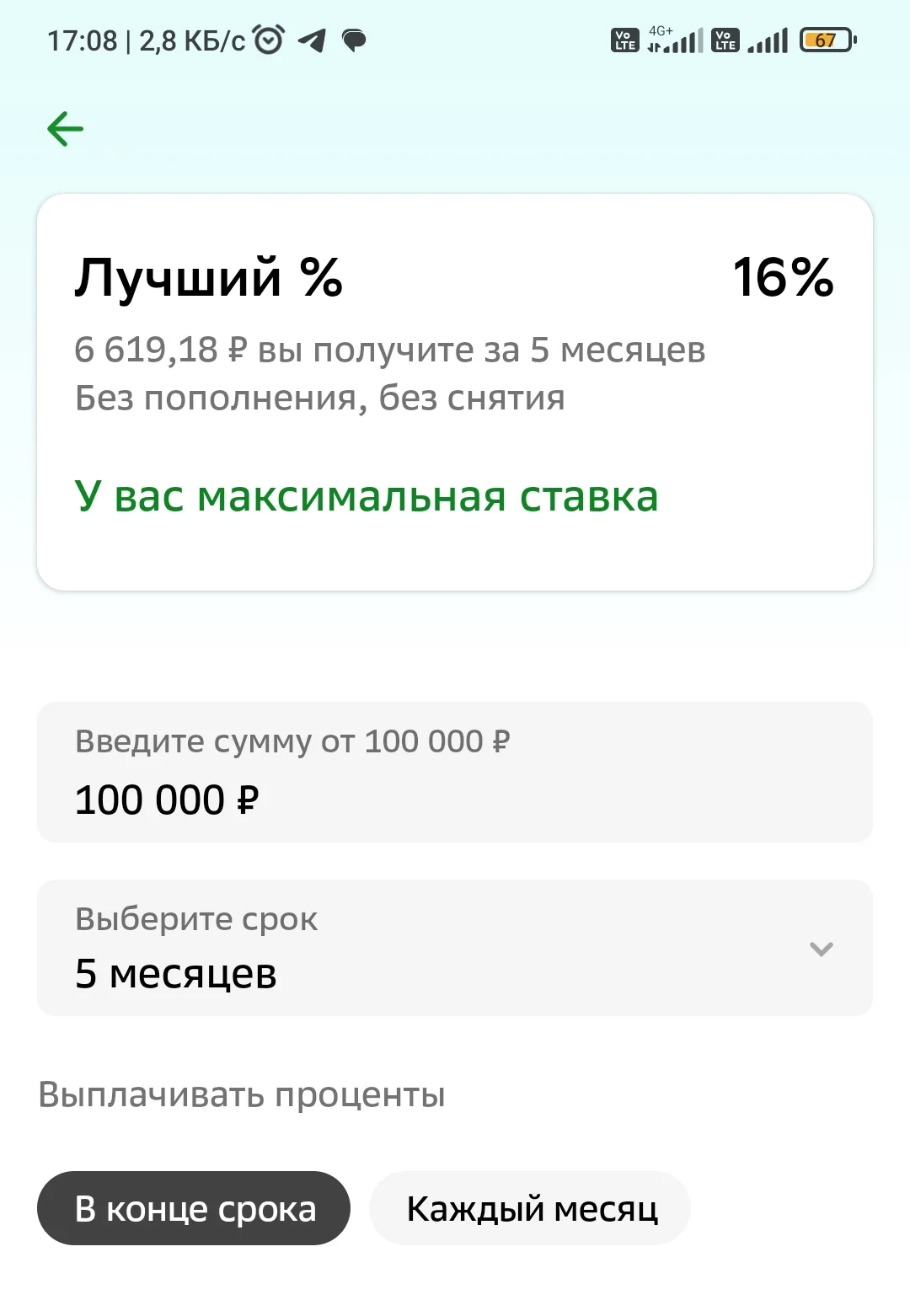
Task: Tap the second VoLTE status icon
Action: click(725, 40)
